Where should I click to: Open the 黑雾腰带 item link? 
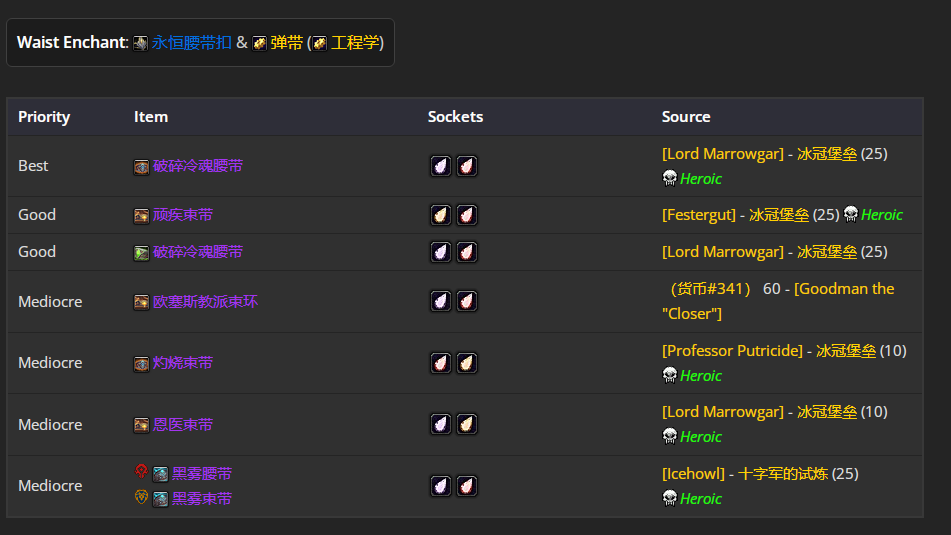coord(202,473)
